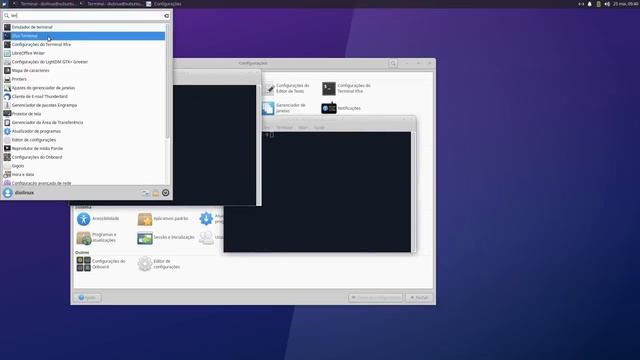This screenshot has height=360, width=640.
Task: Open Editor de configurações in the Whisker menu
Action: pos(84,140)
